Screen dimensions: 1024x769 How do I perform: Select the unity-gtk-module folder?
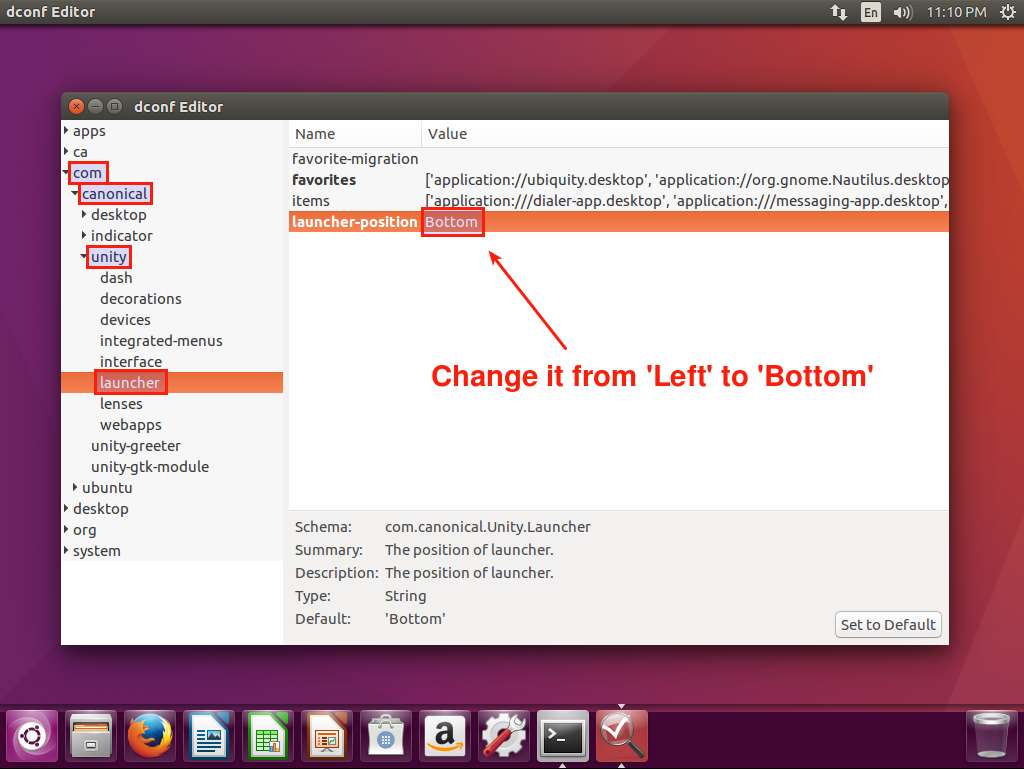(150, 466)
